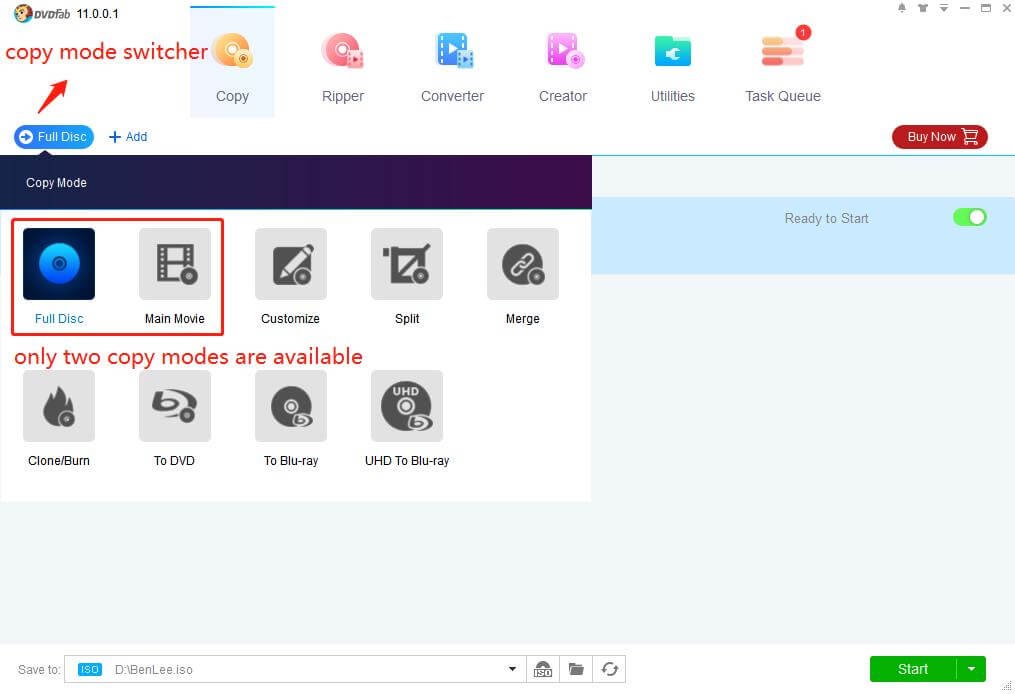Select the To DVD copy mode

[174, 406]
